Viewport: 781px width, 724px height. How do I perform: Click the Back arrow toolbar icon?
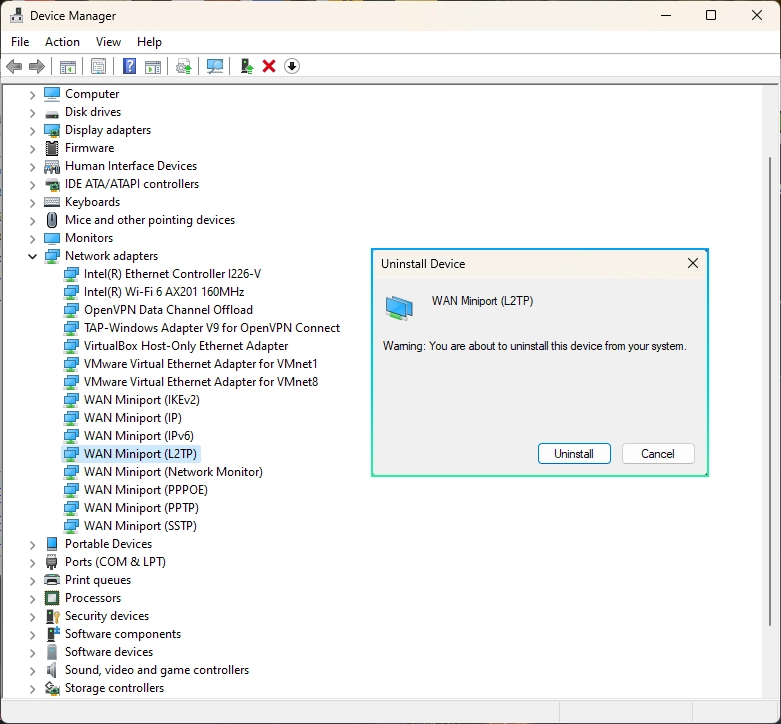click(14, 66)
